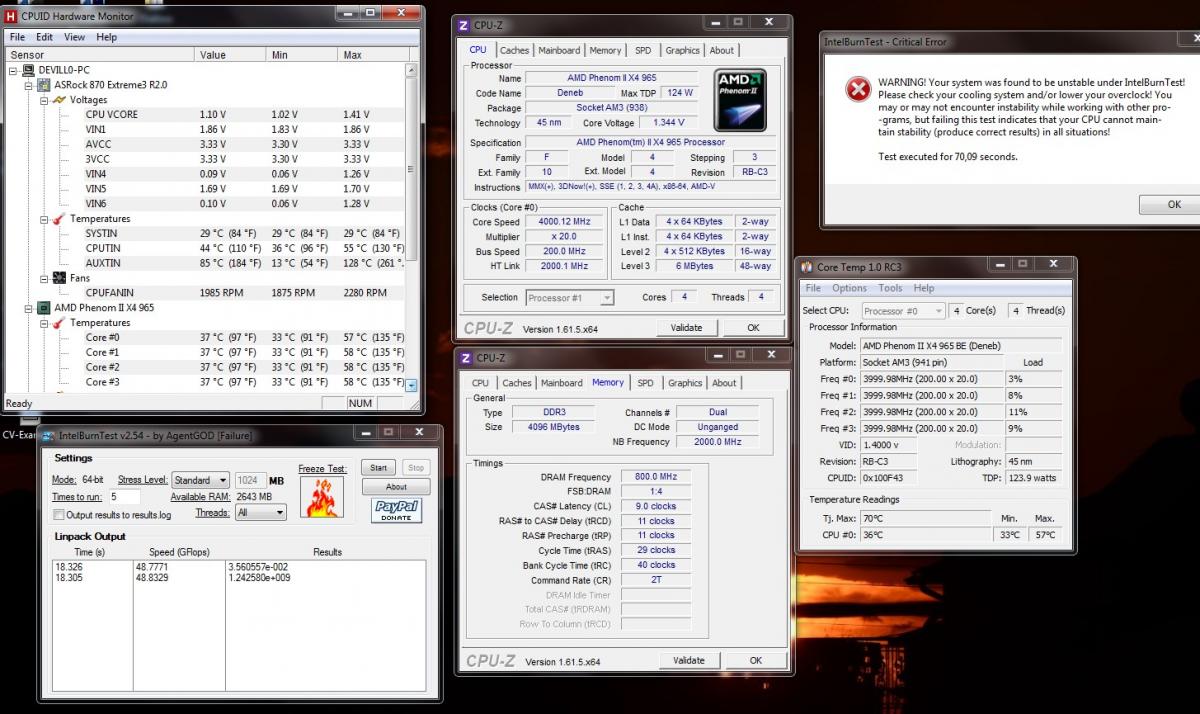The height and width of the screenshot is (714, 1200).
Task: Click the About button in IntelBurnTest
Action: pyautogui.click(x=396, y=487)
